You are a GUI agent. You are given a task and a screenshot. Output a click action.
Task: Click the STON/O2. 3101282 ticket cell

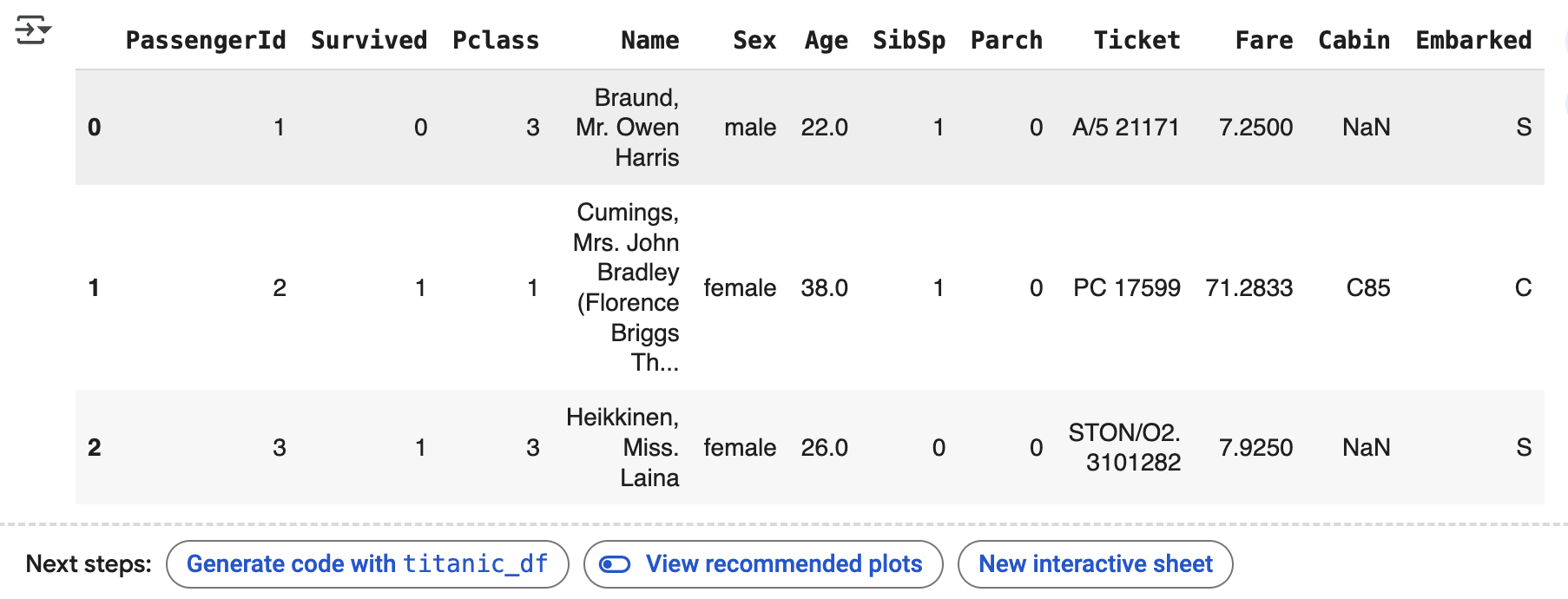coord(1124,447)
